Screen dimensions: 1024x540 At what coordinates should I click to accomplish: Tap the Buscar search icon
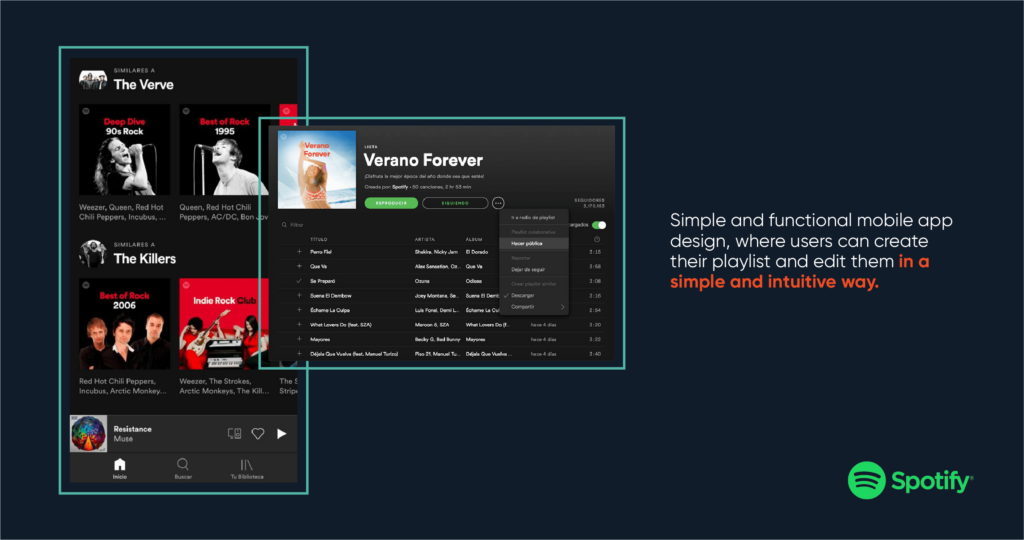pos(183,464)
